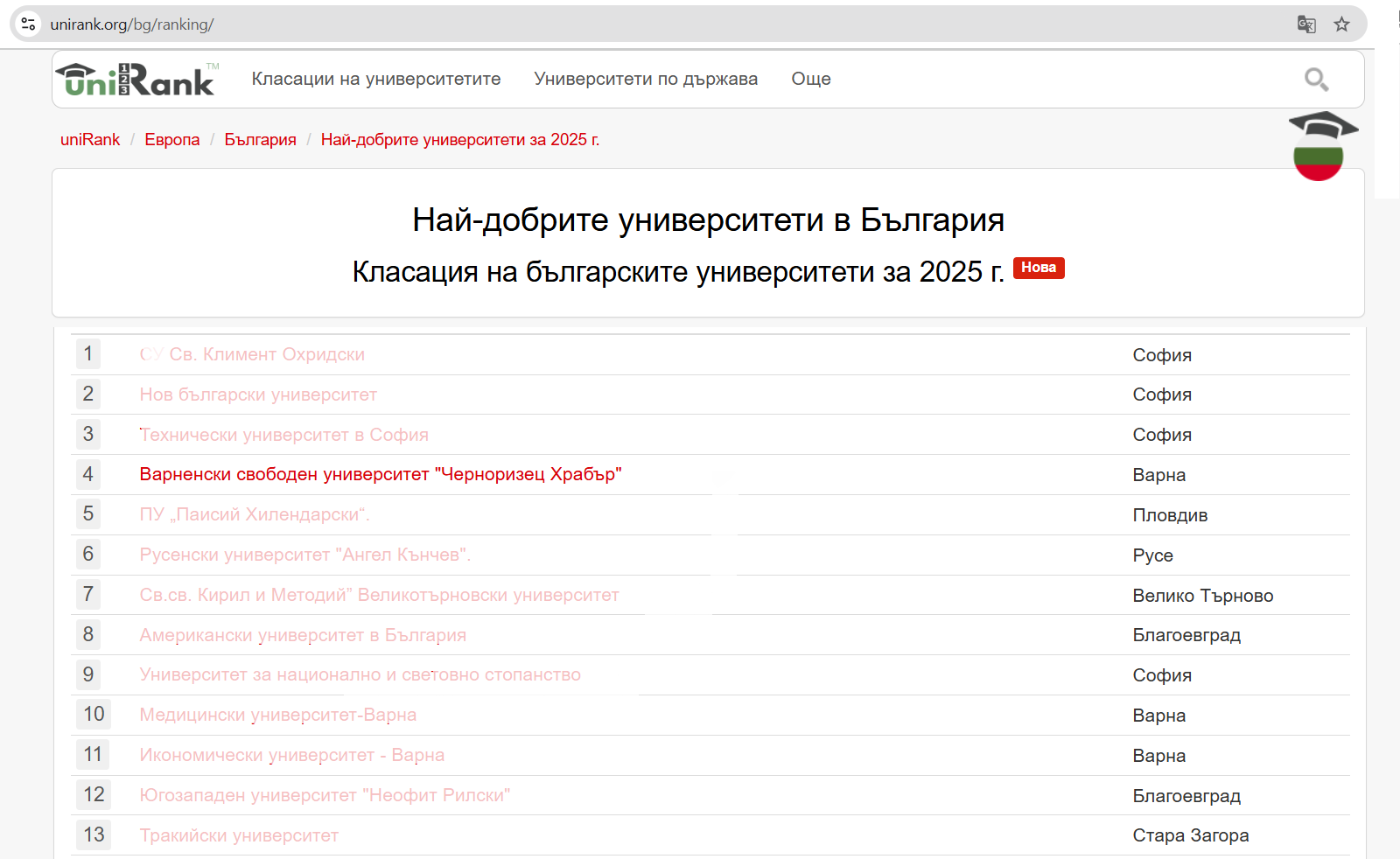Open 'Университети по държава' menu

click(x=646, y=79)
